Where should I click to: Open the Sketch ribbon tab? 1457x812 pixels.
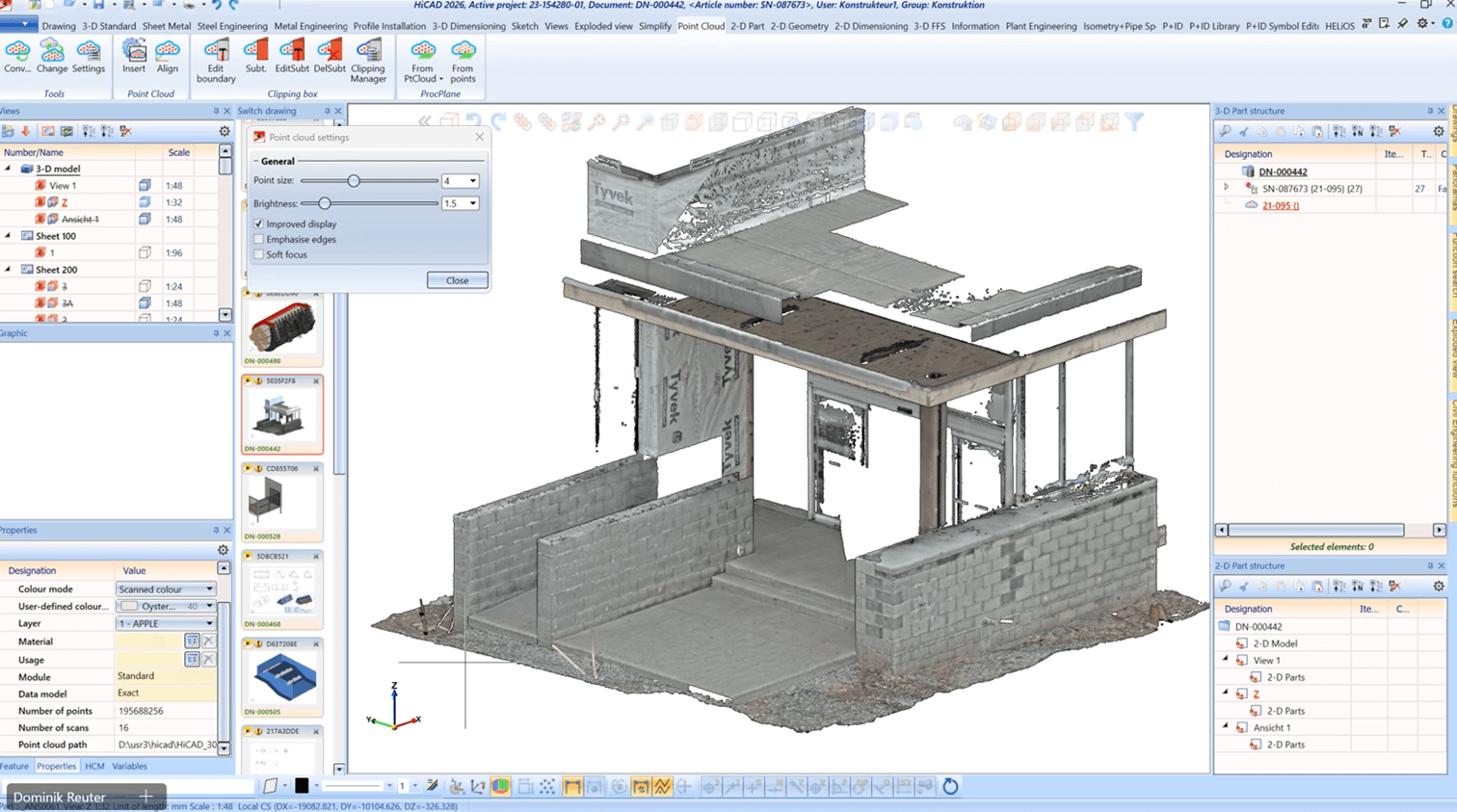(524, 26)
